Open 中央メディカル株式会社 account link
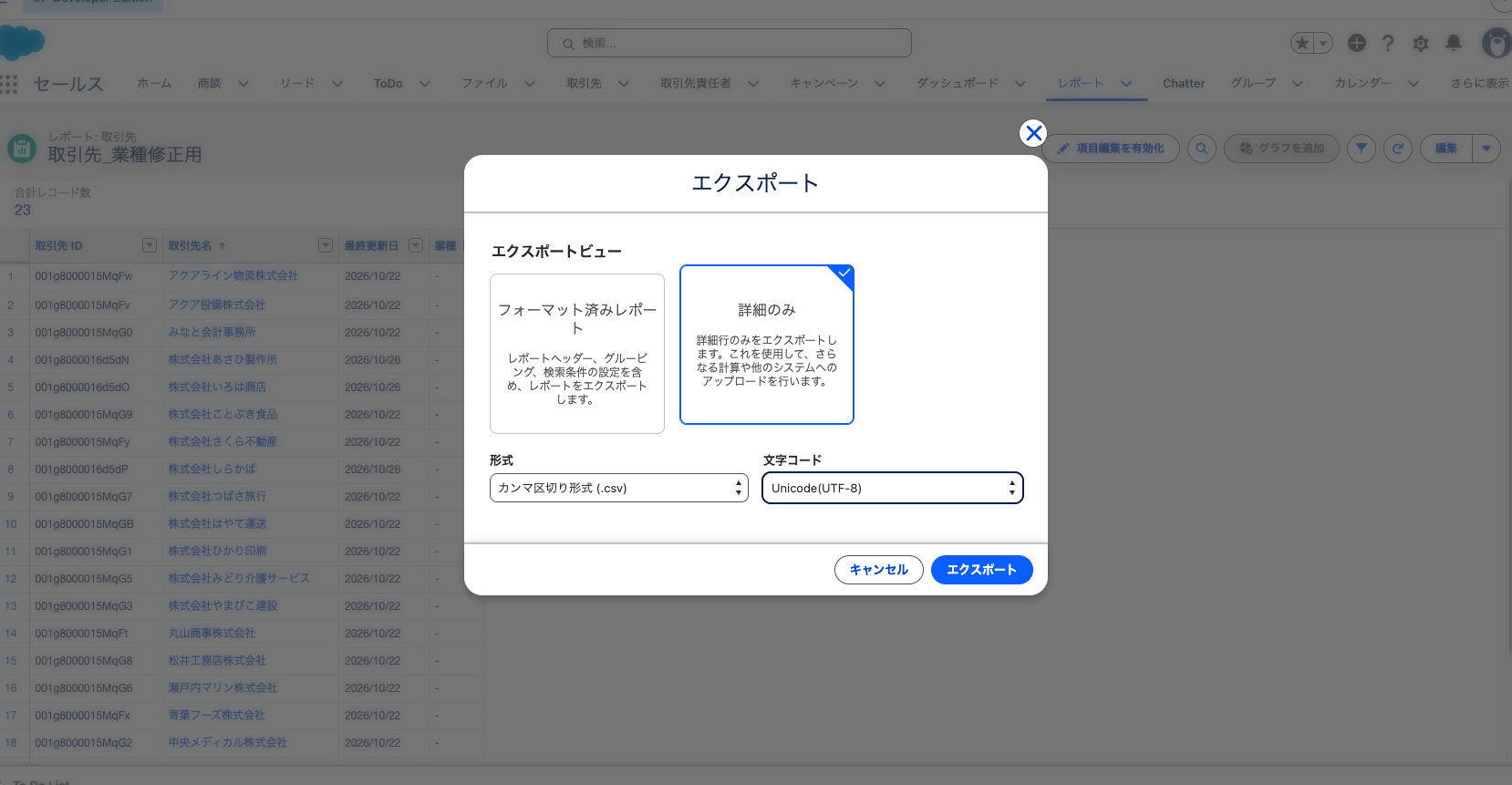Image resolution: width=1512 pixels, height=785 pixels. (228, 743)
